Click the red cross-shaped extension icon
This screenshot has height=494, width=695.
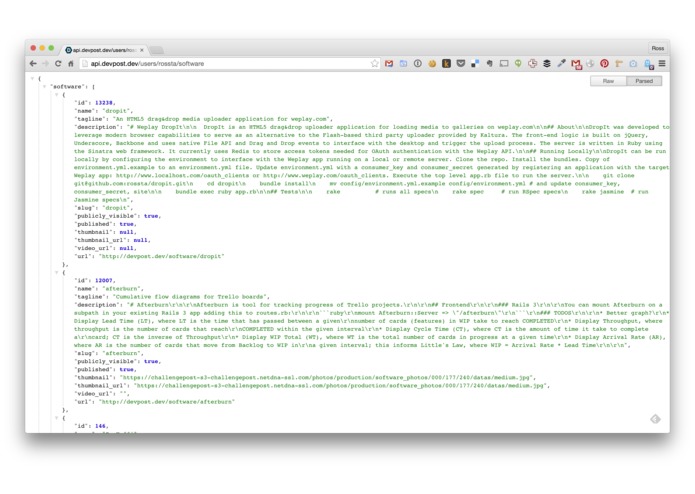click(532, 63)
